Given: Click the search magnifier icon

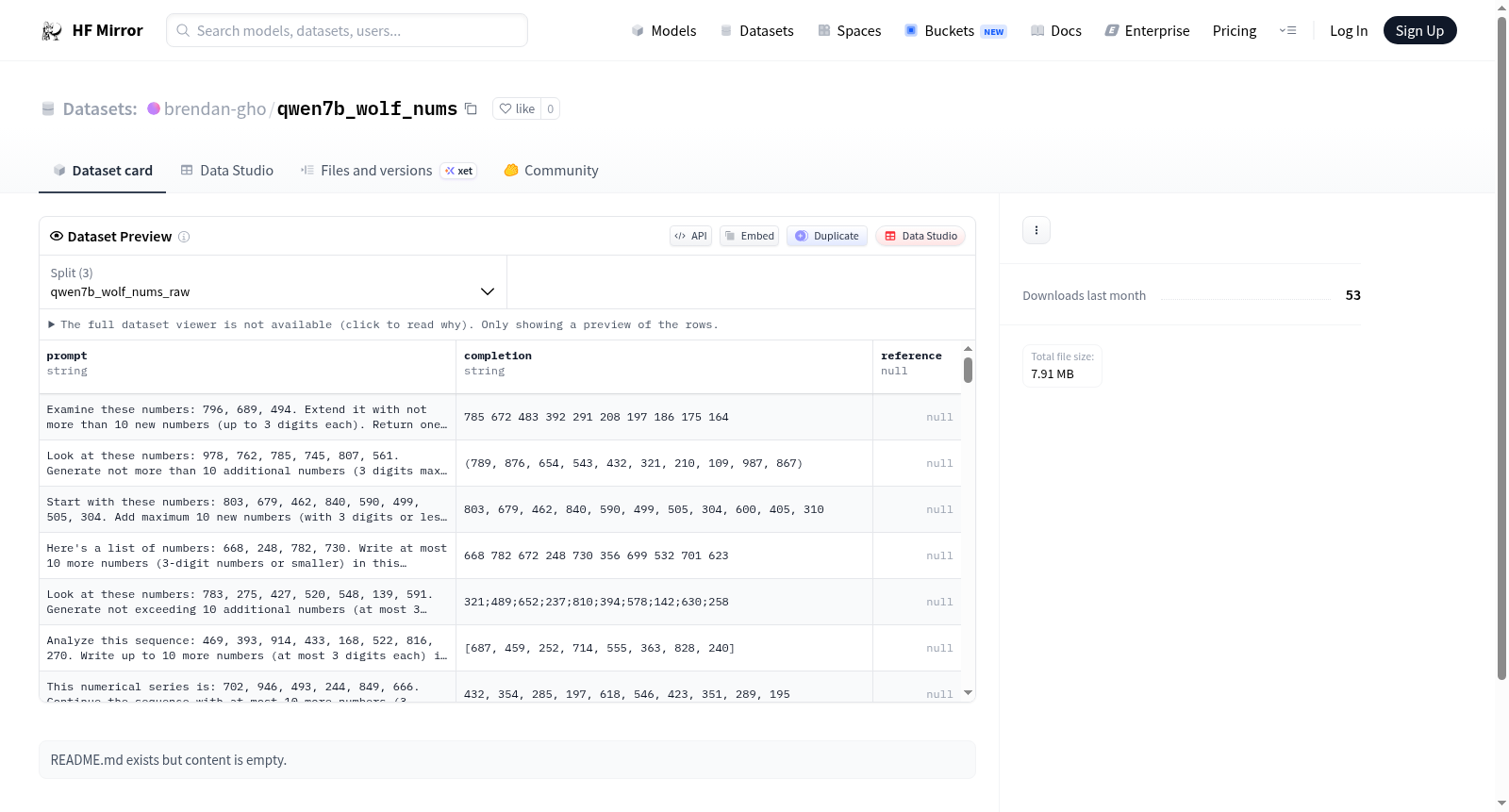Looking at the screenshot, I should click(x=183, y=30).
